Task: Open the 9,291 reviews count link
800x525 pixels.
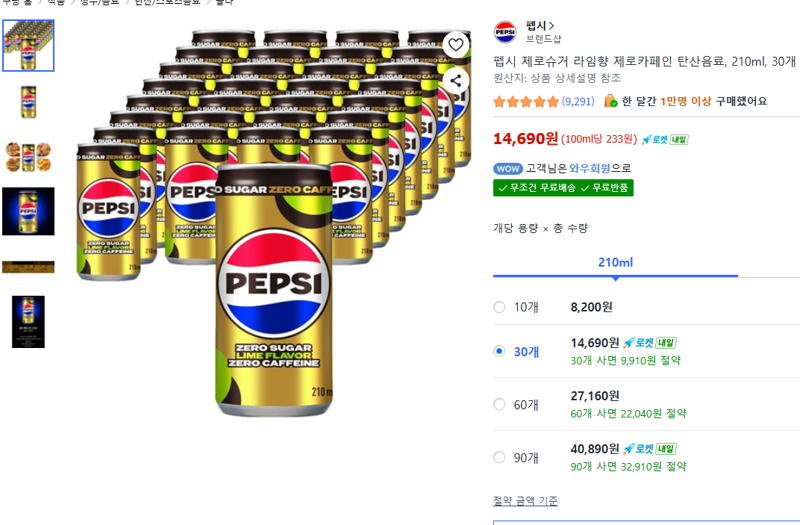Action: (578, 102)
